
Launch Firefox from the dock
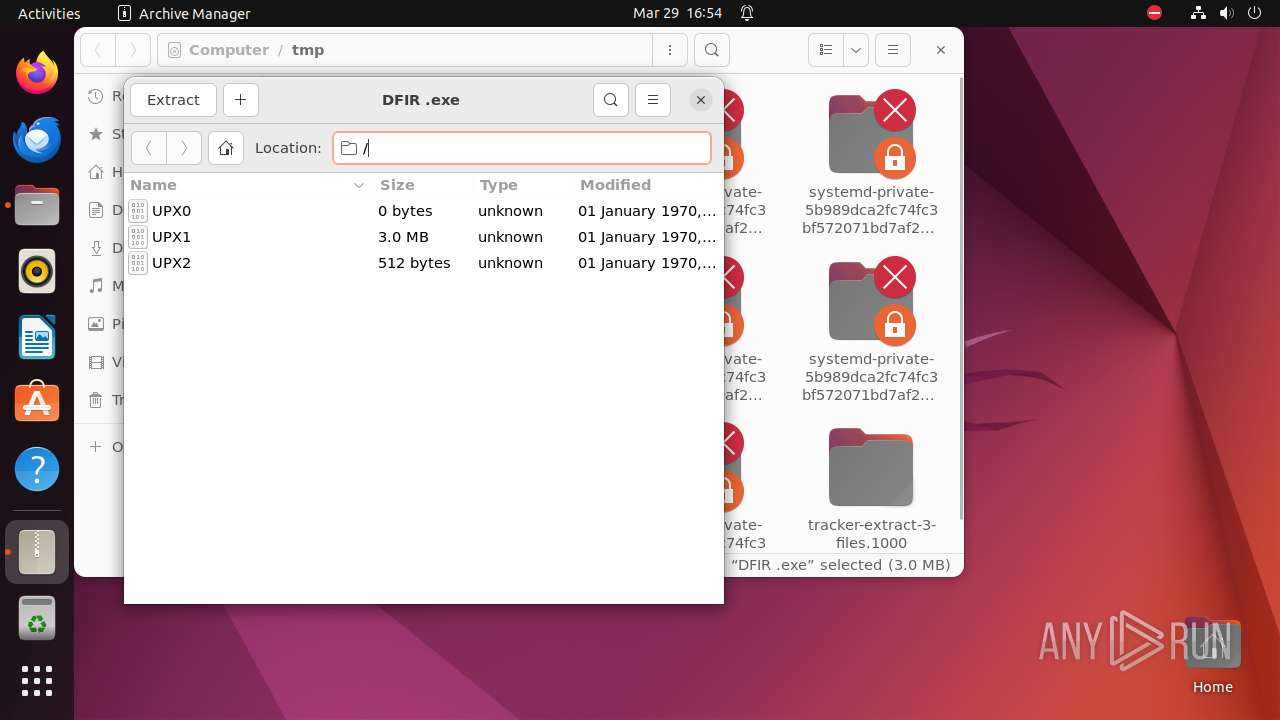point(37,72)
